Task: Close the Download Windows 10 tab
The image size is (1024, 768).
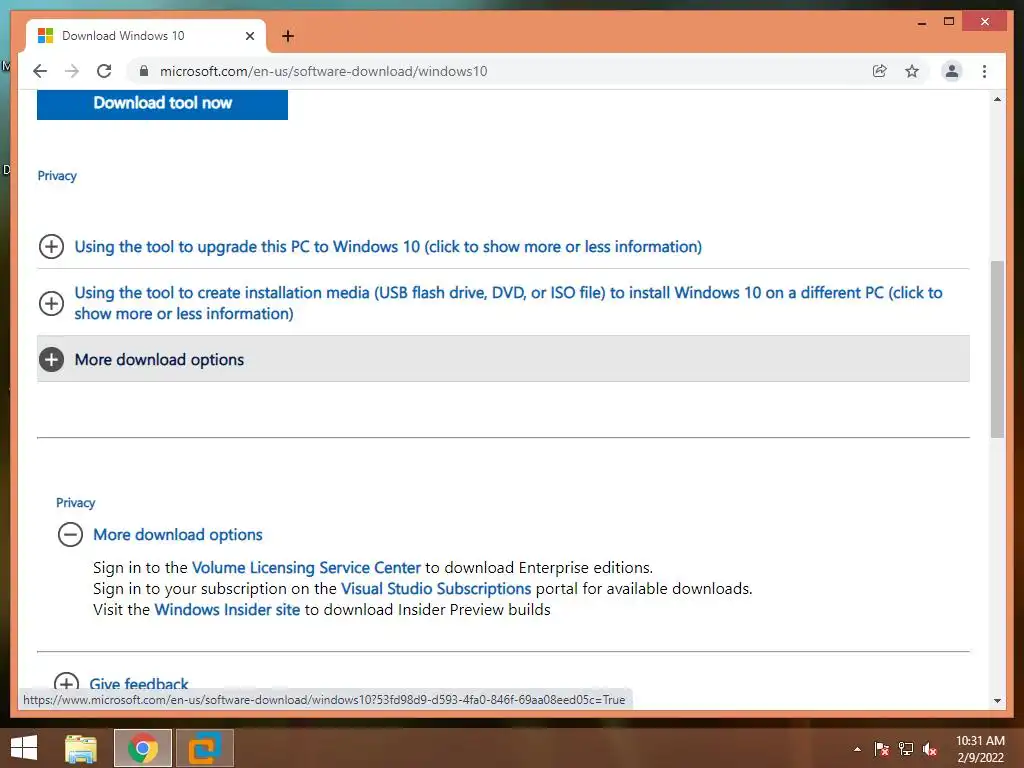Action: [249, 36]
